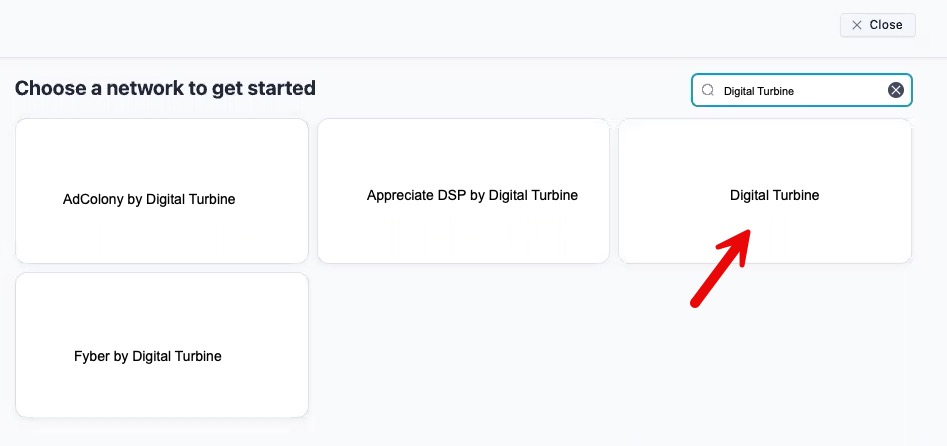Click the blank space between heading and search box

click(x=503, y=89)
